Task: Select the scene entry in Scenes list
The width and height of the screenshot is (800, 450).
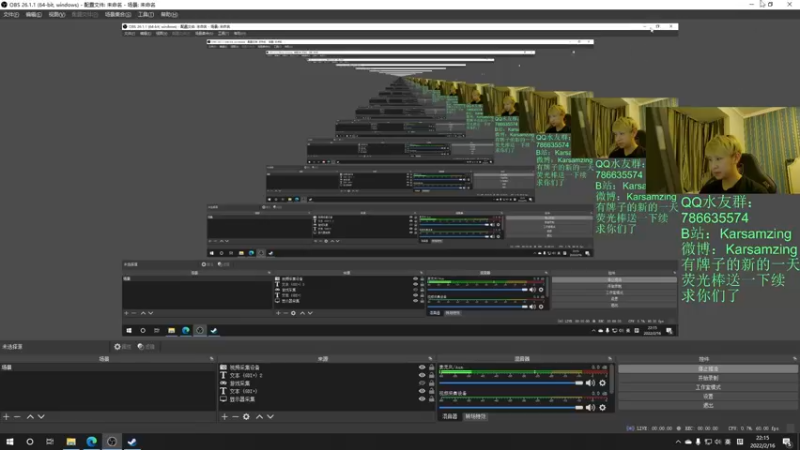Action: pyautogui.click(x=108, y=367)
